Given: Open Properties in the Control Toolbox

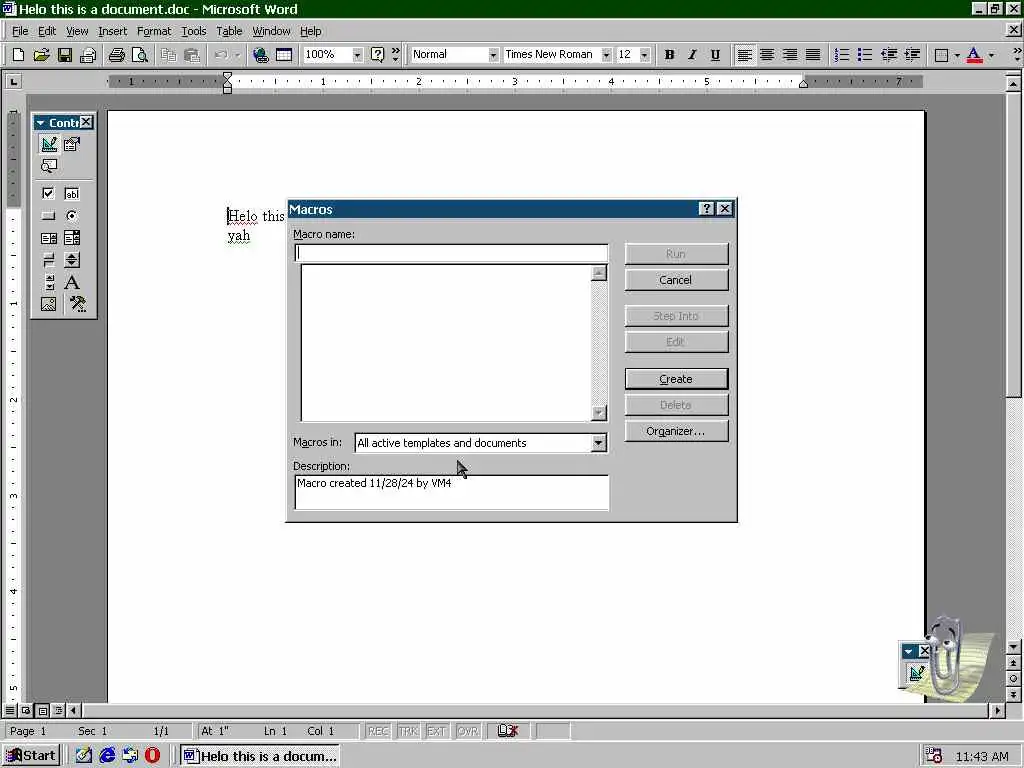Looking at the screenshot, I should 72,144.
